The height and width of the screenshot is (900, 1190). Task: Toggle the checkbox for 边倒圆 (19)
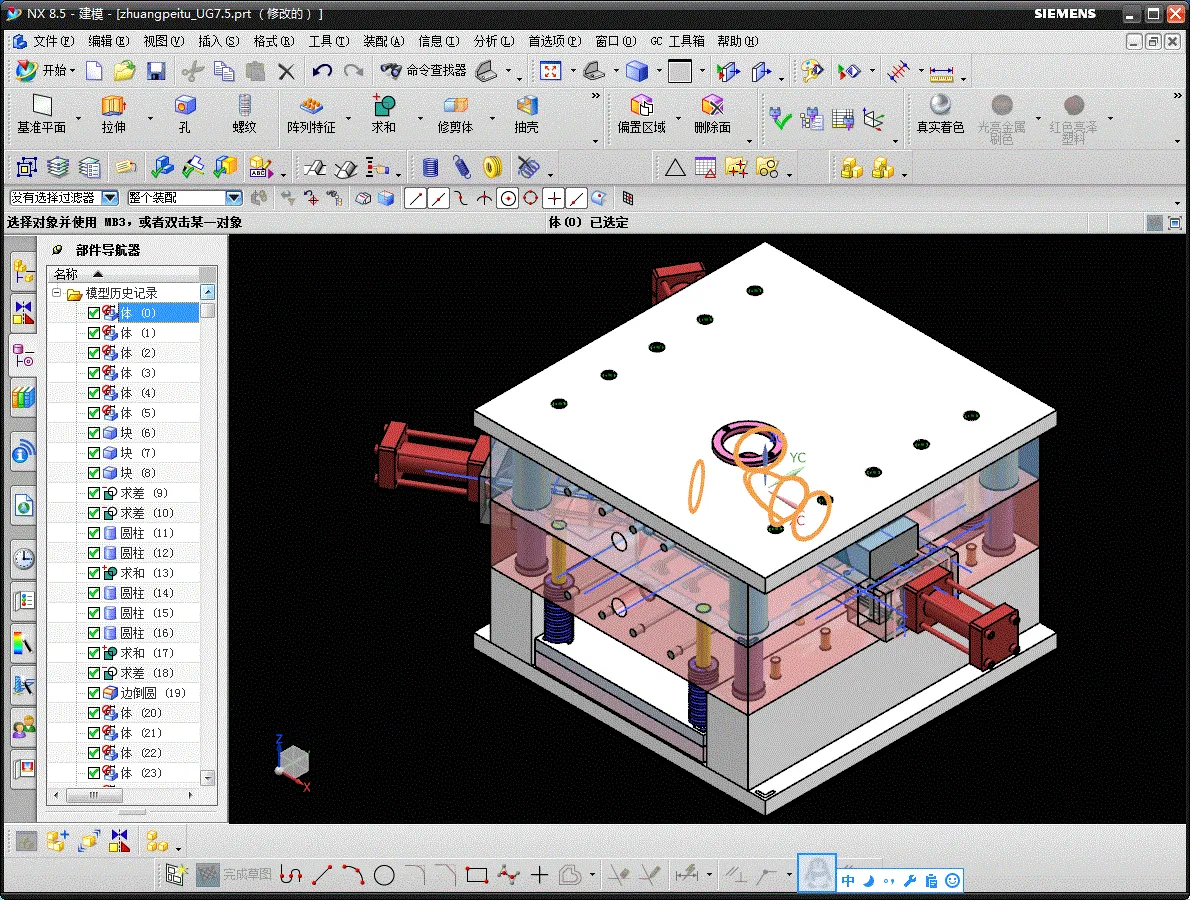pyautogui.click(x=94, y=693)
